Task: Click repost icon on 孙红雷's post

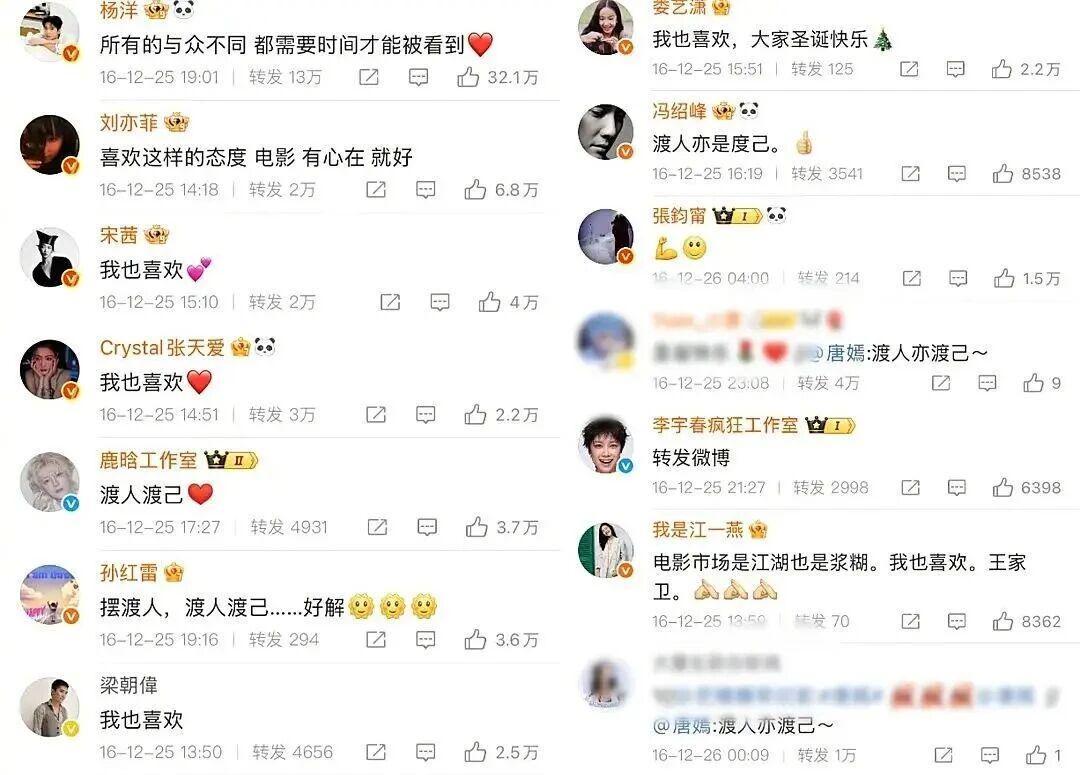Action: pyautogui.click(x=375, y=639)
